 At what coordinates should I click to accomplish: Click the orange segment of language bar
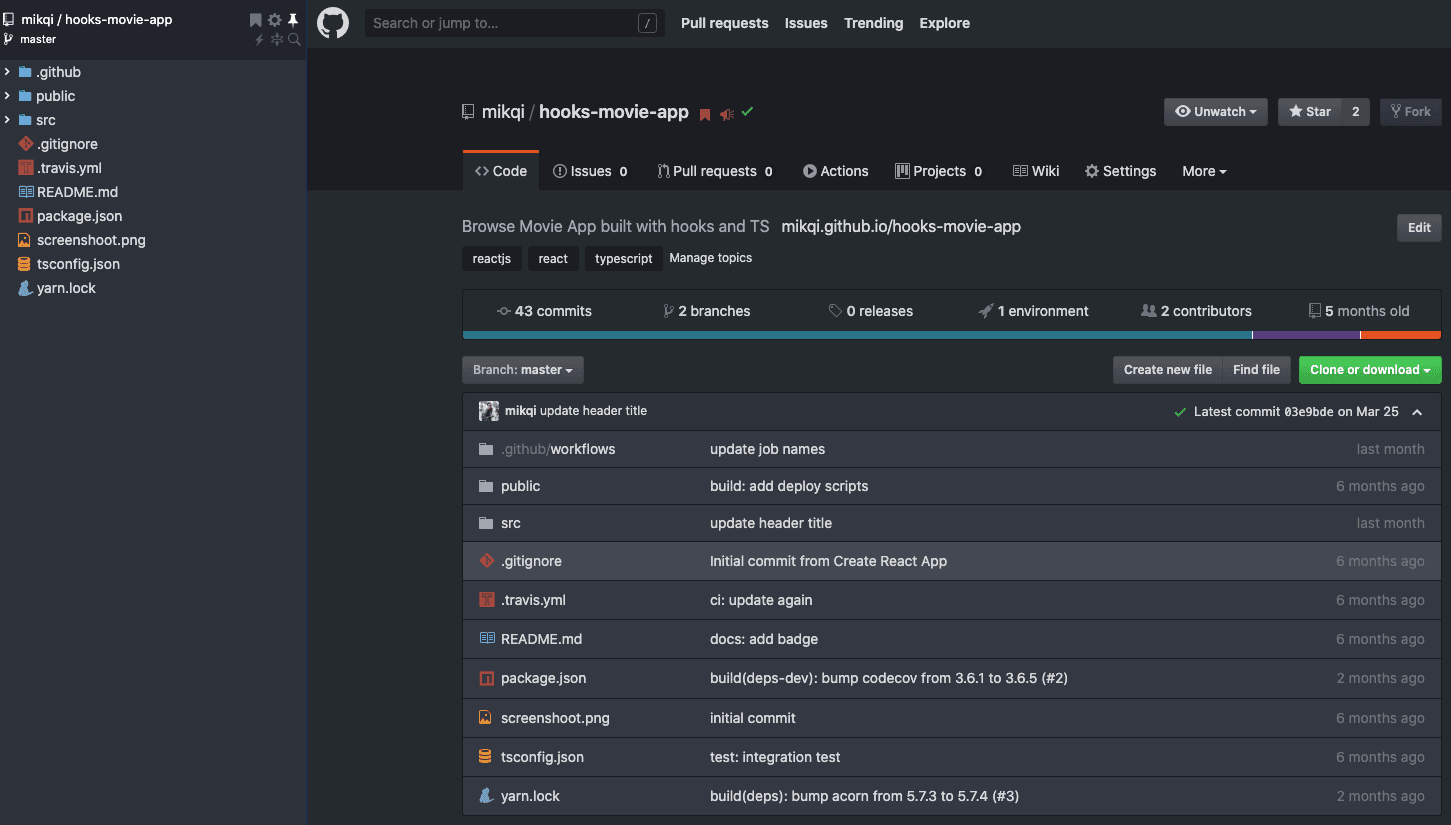(1401, 335)
